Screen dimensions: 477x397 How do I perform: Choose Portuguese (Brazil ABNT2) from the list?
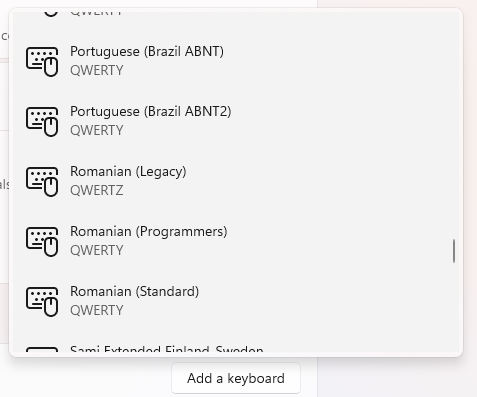pos(150,111)
